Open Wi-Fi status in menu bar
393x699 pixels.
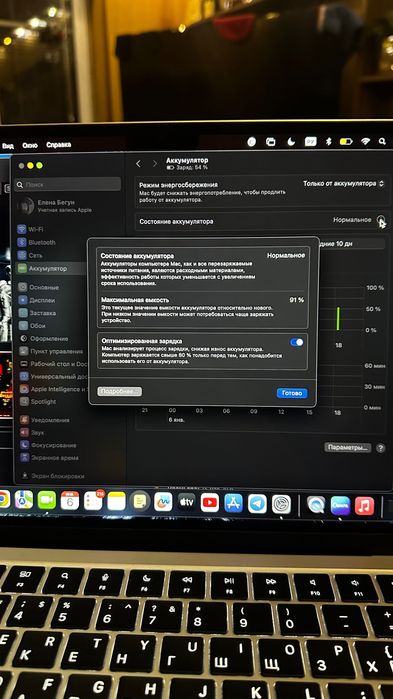tap(365, 142)
